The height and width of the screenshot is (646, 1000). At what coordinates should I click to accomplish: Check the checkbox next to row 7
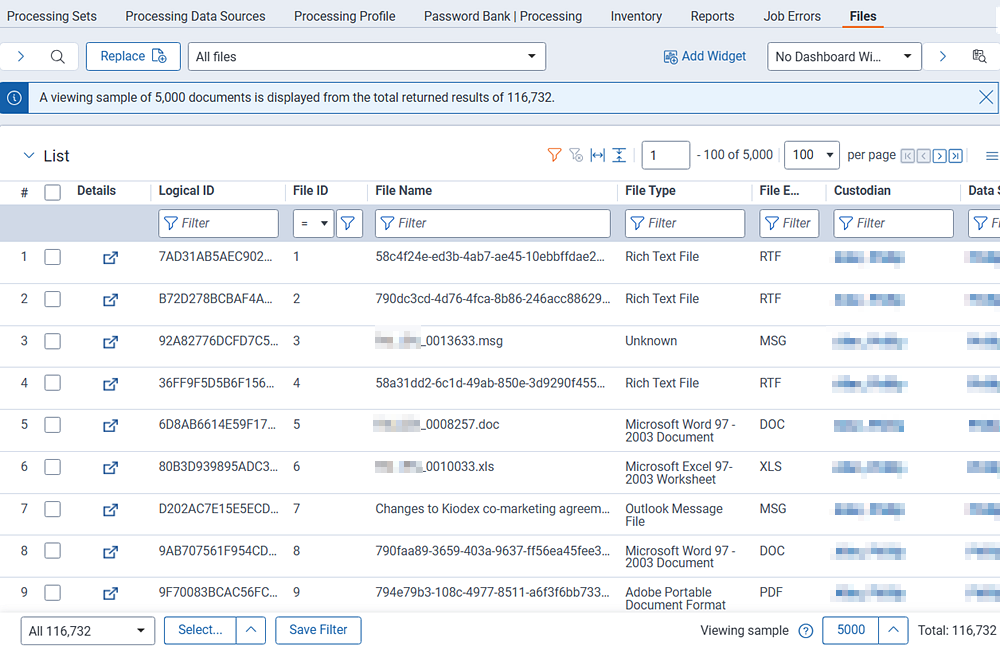pyautogui.click(x=52, y=509)
